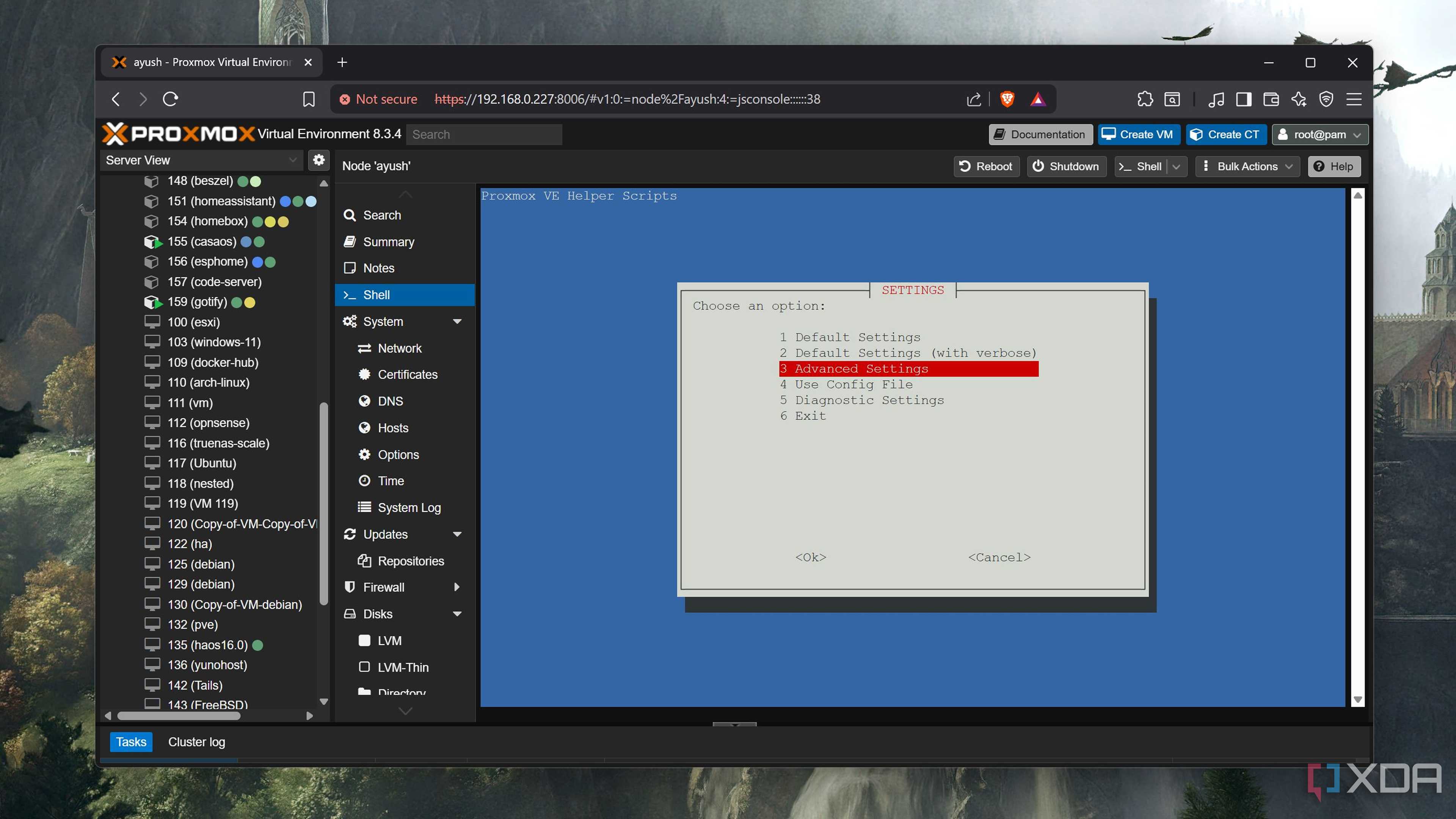Image resolution: width=1456 pixels, height=819 pixels.
Task: Open the node Options page
Action: coord(405,455)
